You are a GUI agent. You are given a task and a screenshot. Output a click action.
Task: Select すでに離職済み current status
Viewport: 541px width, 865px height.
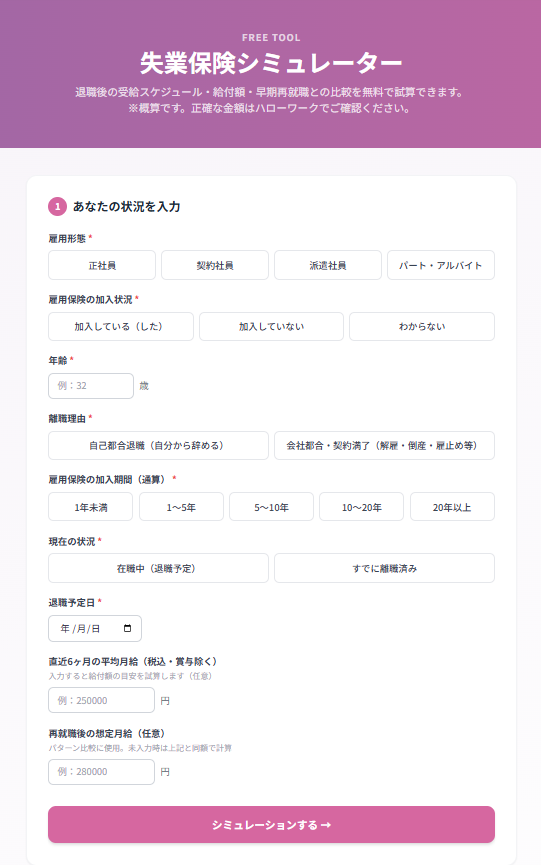point(384,568)
